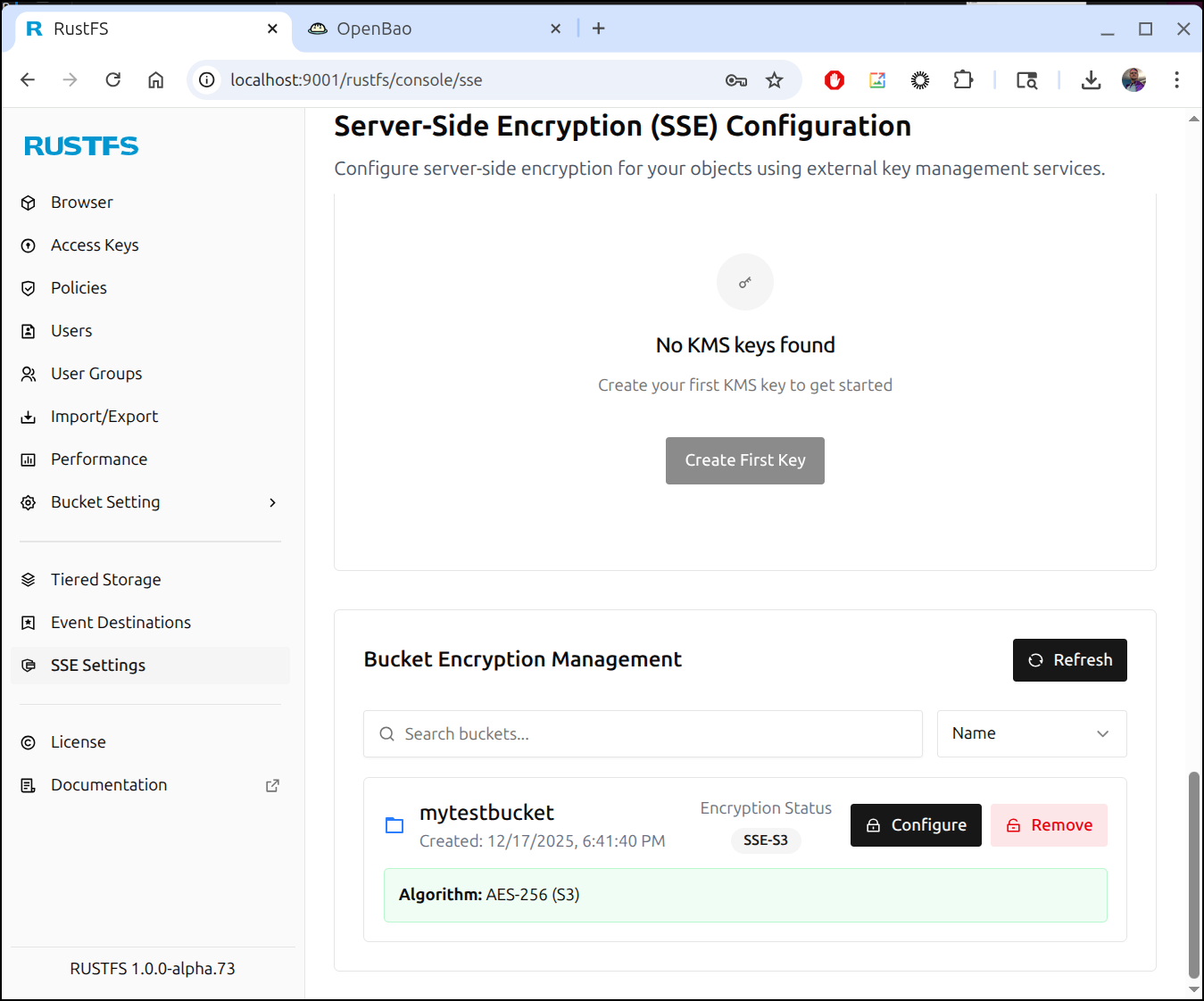Click the Users icon in sidebar
The image size is (1204, 1001).
pos(29,331)
